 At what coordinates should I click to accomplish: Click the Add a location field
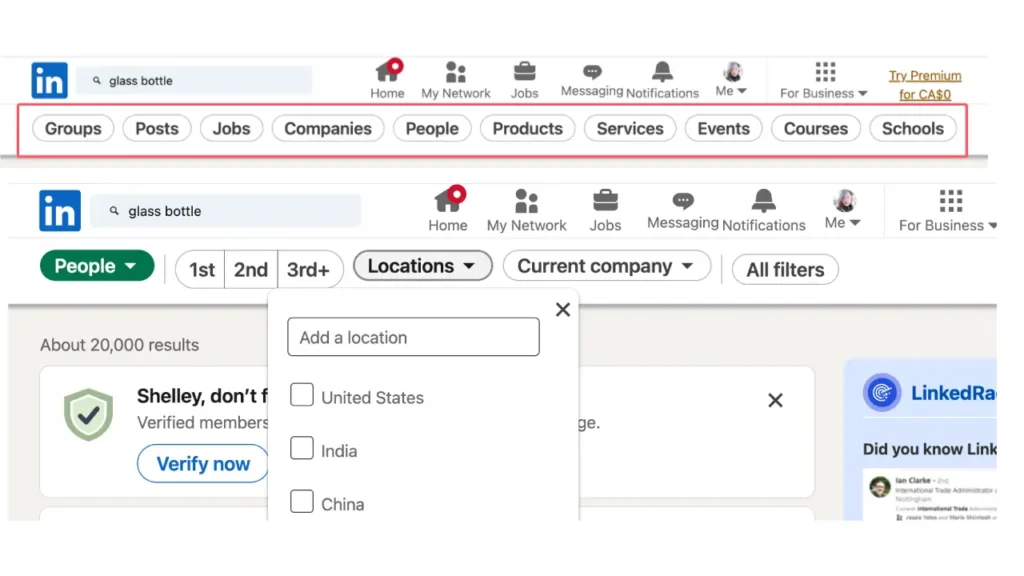413,337
